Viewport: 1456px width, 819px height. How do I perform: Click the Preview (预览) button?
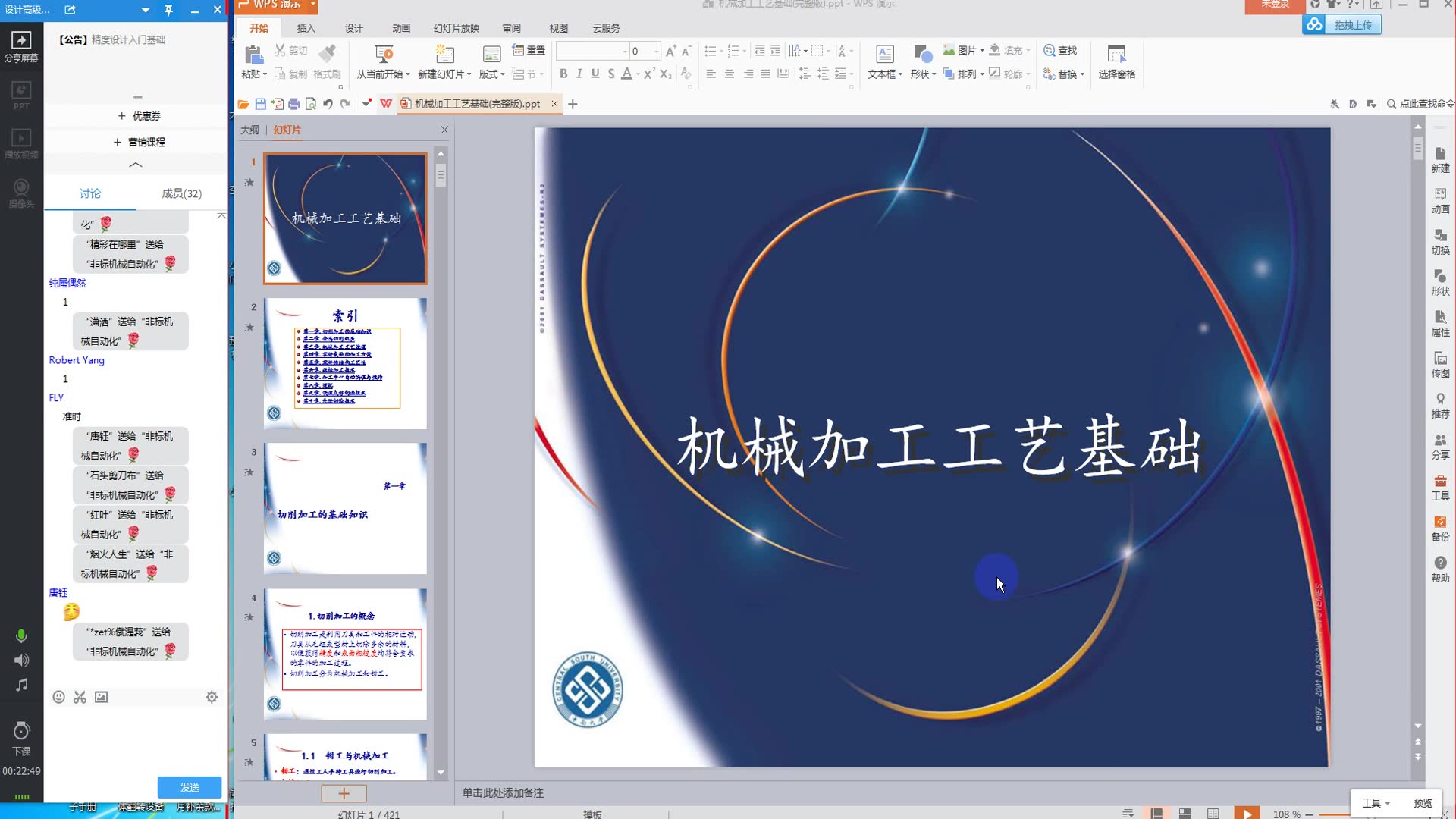pyautogui.click(x=1423, y=803)
